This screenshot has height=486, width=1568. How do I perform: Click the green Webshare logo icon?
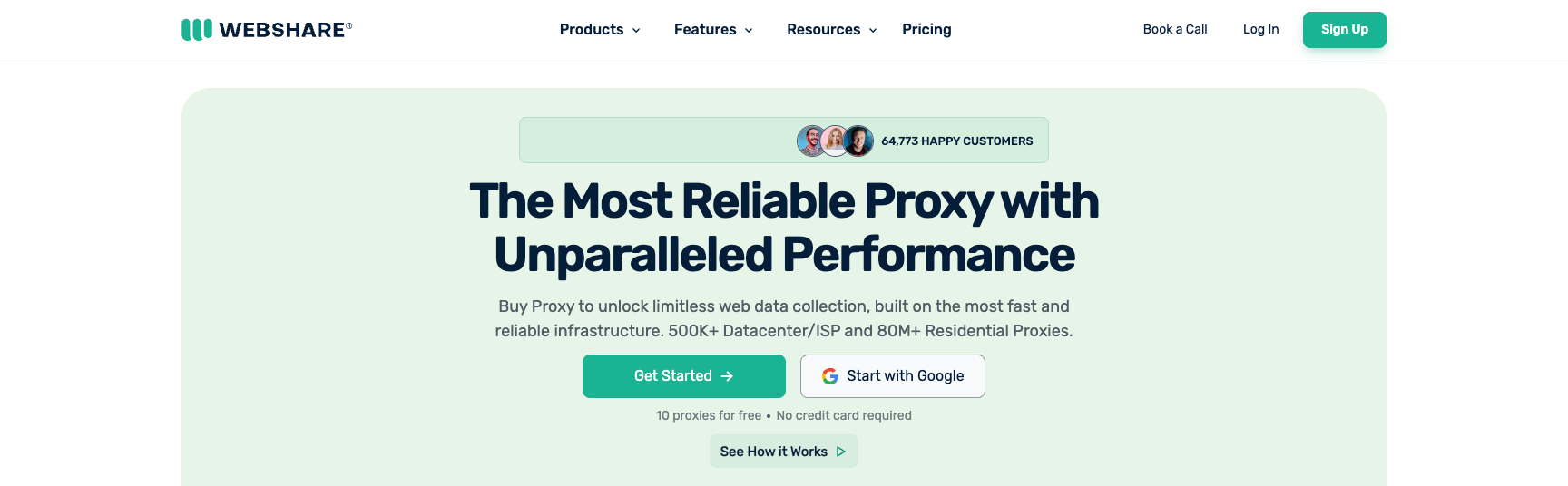[197, 30]
